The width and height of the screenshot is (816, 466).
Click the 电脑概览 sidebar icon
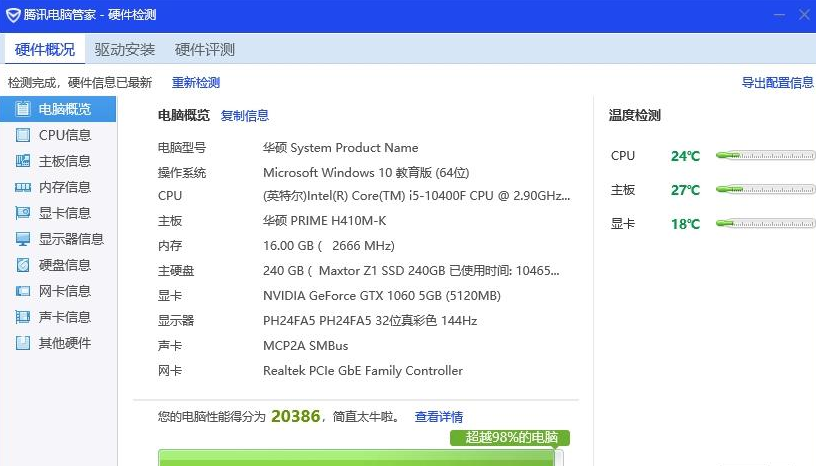23,109
